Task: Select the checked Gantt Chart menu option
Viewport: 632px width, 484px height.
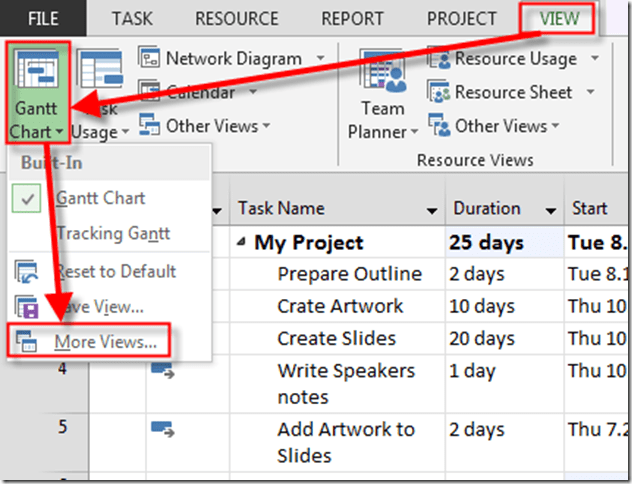Action: [x=100, y=198]
